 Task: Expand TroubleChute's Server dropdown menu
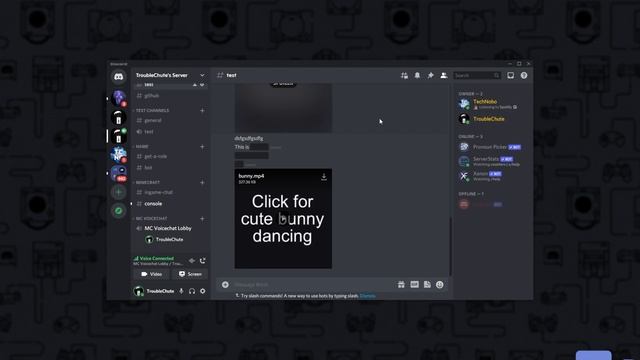pos(202,76)
